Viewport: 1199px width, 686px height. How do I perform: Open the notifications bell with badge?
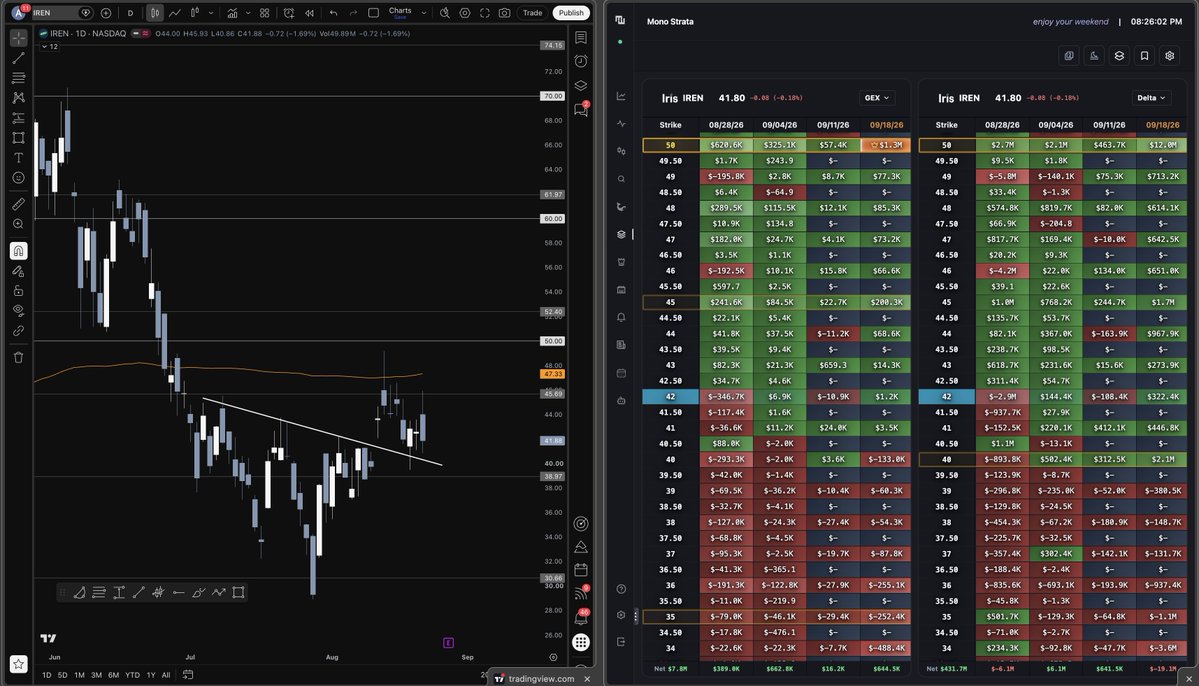tap(583, 617)
